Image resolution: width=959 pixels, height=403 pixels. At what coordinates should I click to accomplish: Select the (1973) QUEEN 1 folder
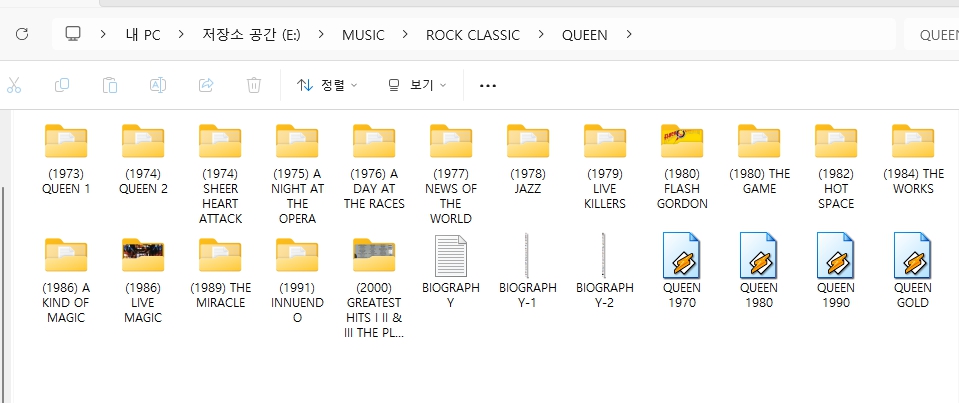coord(66,159)
